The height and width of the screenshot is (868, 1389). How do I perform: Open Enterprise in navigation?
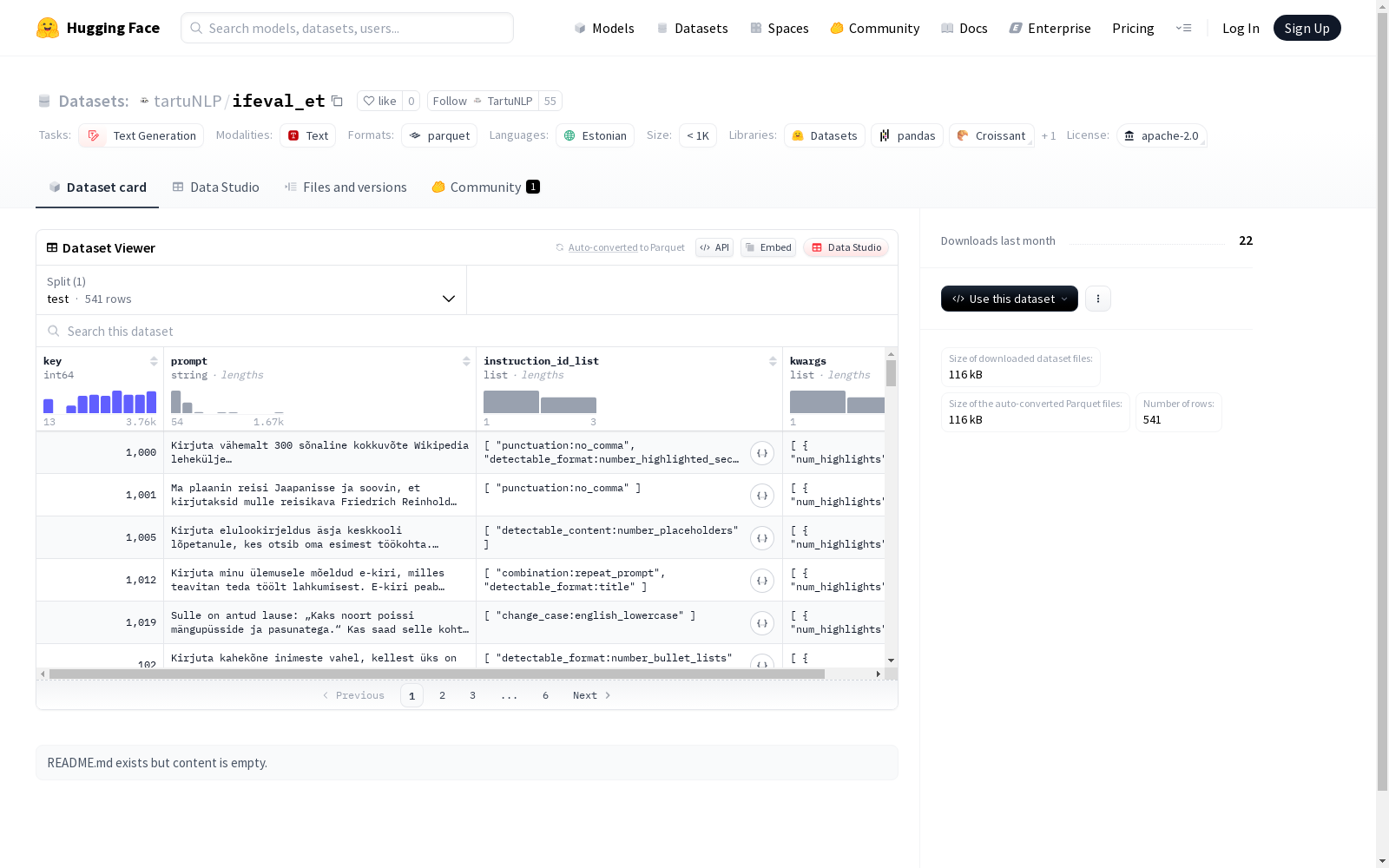tap(1050, 28)
